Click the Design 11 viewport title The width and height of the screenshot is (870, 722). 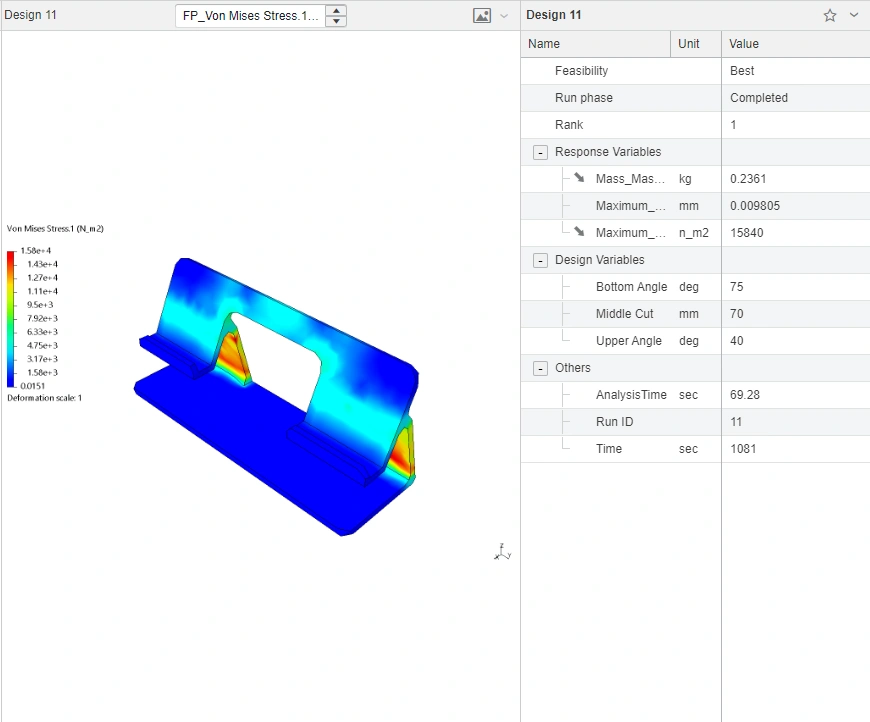click(31, 15)
